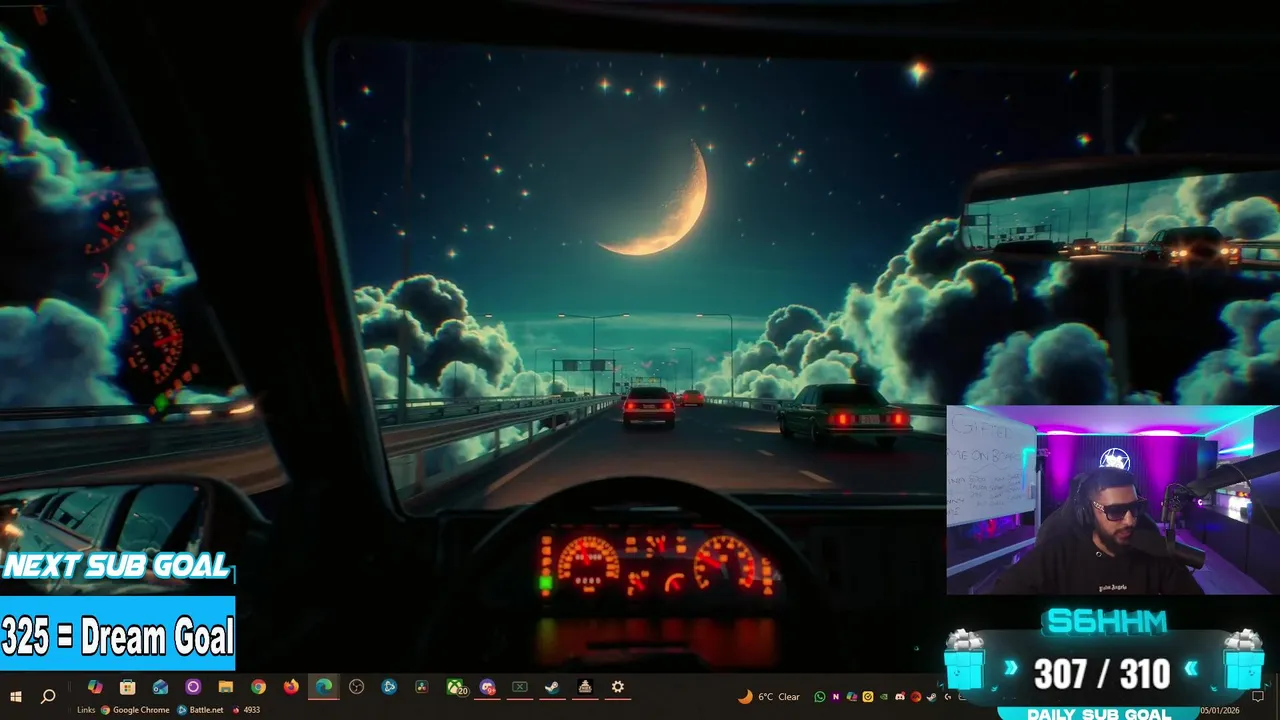Open the purple ring app icon

[x=193, y=687]
